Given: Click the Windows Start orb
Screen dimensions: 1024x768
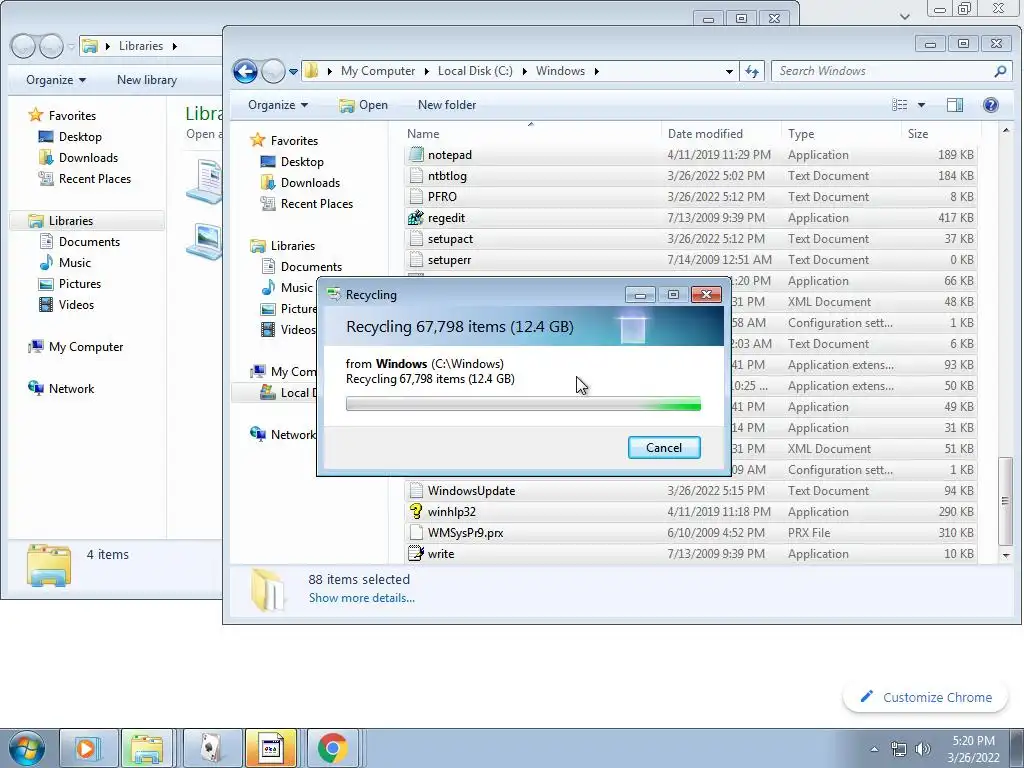Looking at the screenshot, I should tap(27, 748).
